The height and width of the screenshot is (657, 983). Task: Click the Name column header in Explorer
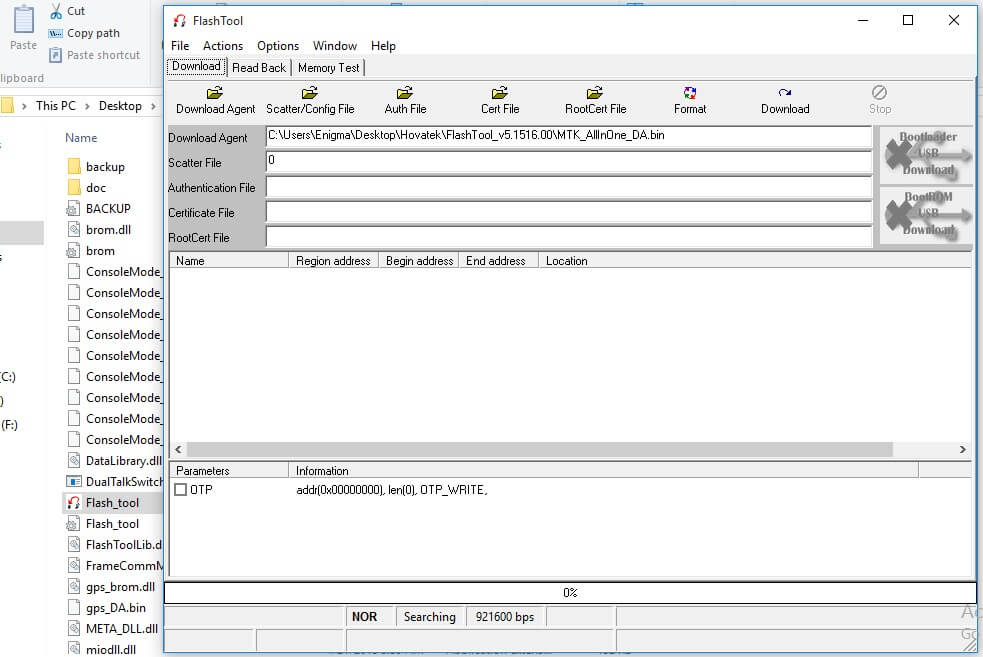click(x=81, y=138)
